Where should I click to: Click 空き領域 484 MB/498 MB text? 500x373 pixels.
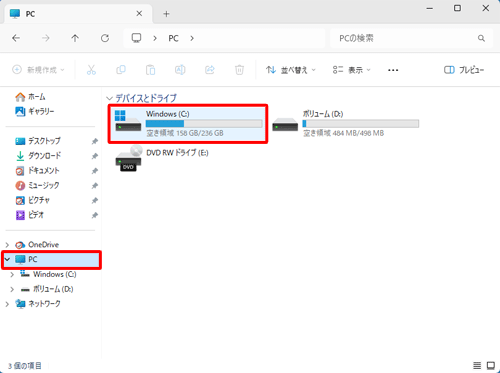(343, 133)
